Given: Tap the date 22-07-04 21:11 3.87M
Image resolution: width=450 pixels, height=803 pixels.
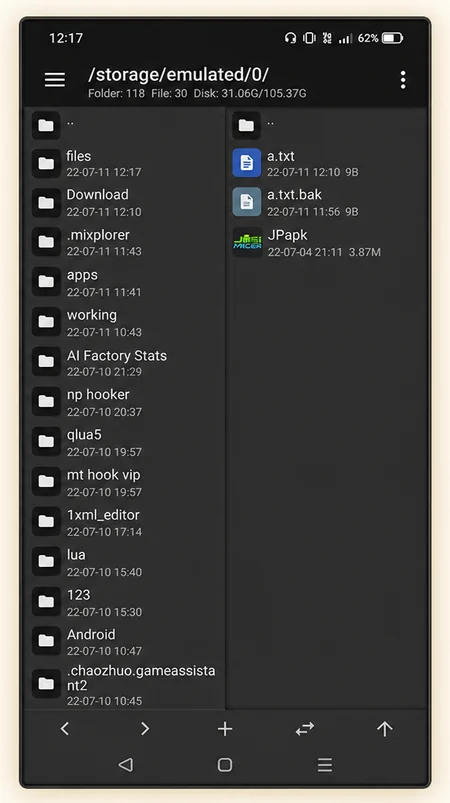Looking at the screenshot, I should pyautogui.click(x=324, y=252).
